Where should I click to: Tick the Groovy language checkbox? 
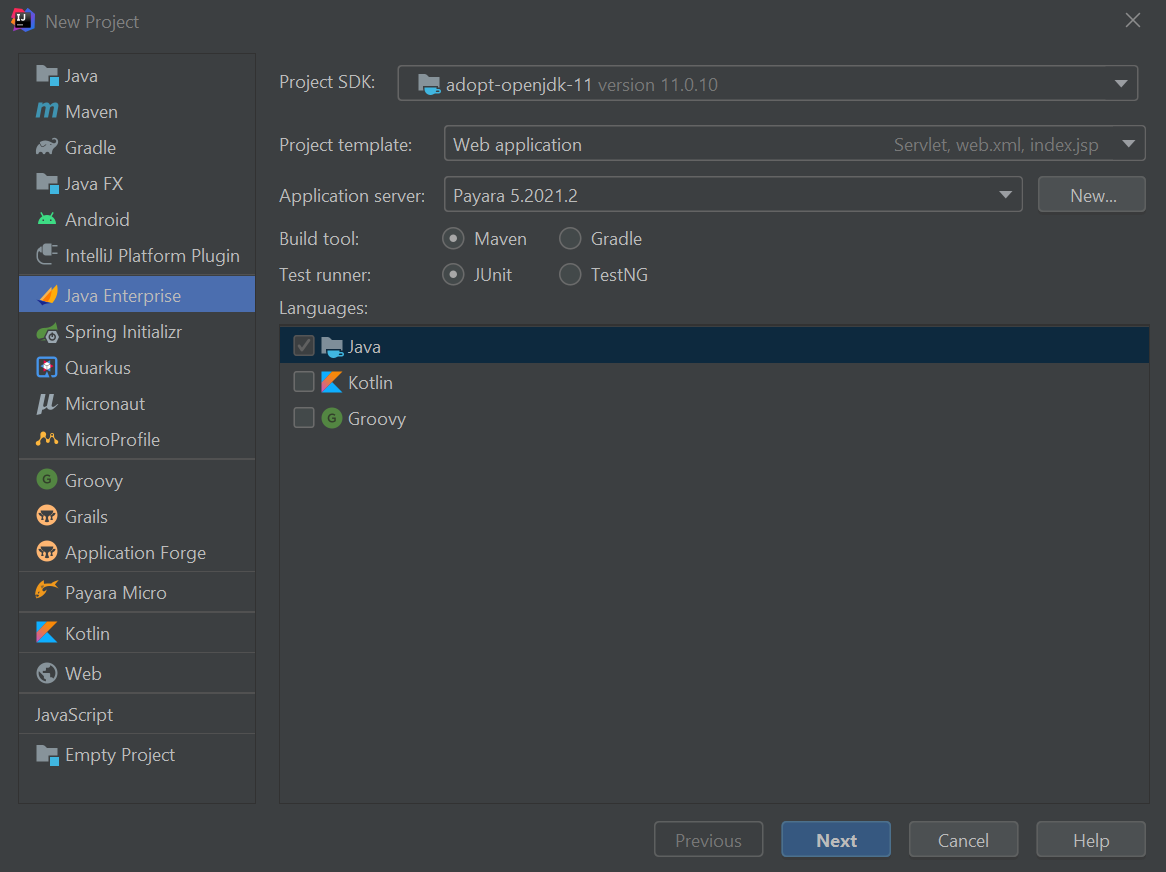(x=304, y=418)
